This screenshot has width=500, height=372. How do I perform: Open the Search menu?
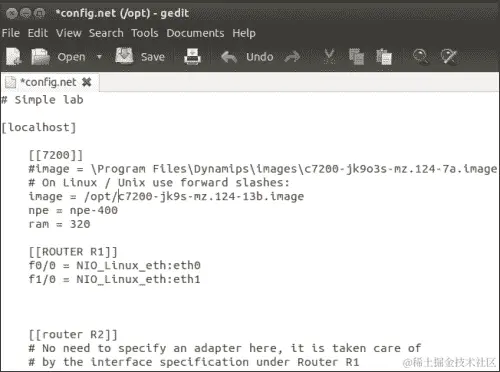tap(106, 33)
